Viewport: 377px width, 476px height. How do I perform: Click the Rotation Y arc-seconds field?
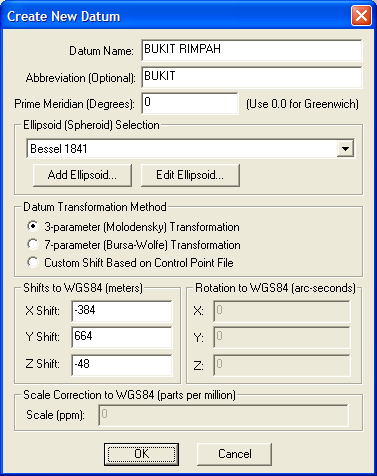coord(282,337)
